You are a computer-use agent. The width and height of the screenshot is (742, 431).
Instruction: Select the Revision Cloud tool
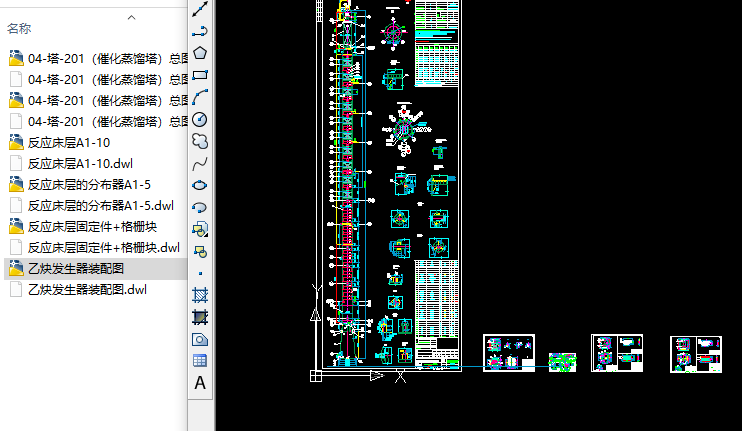pyautogui.click(x=200, y=141)
